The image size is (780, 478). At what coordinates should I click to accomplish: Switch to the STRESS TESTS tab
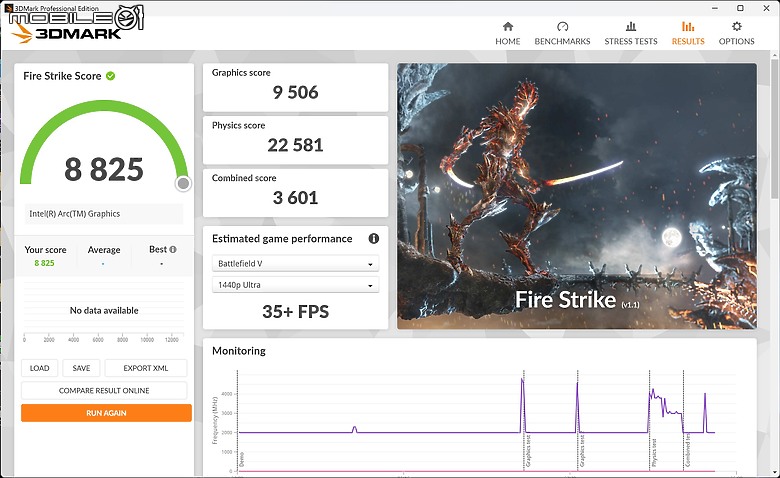631,33
